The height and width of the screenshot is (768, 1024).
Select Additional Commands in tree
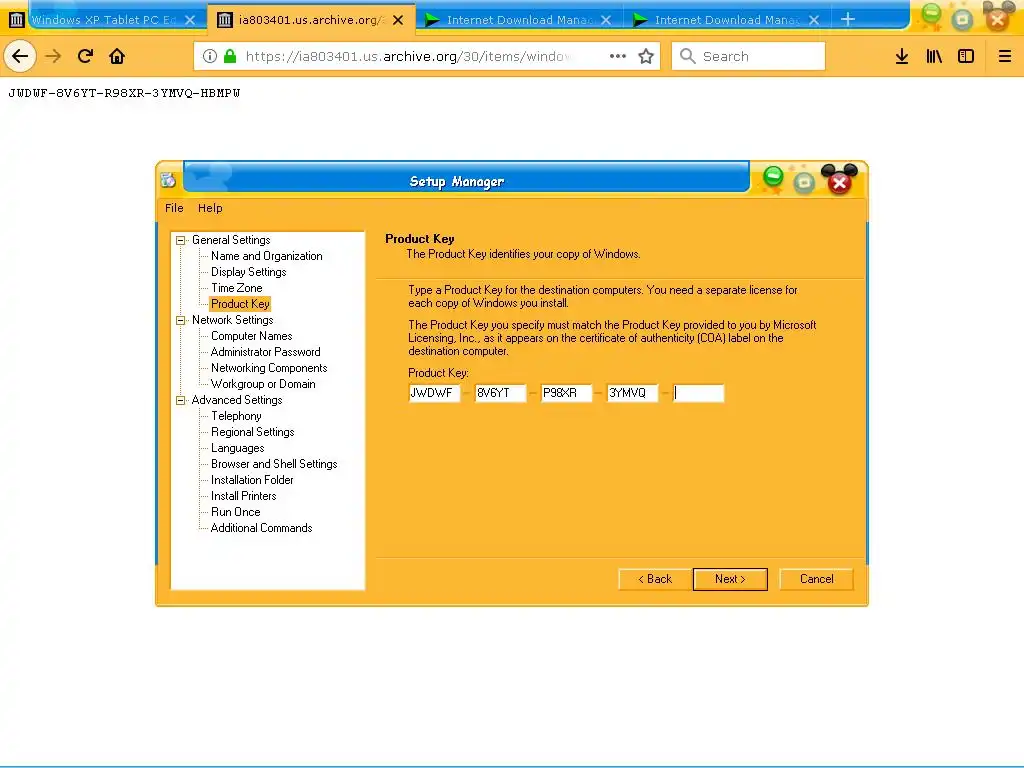261,528
